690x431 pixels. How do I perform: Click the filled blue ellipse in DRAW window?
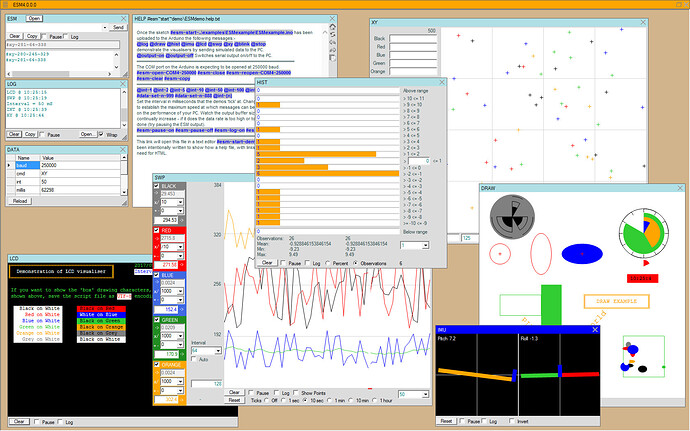(582, 254)
